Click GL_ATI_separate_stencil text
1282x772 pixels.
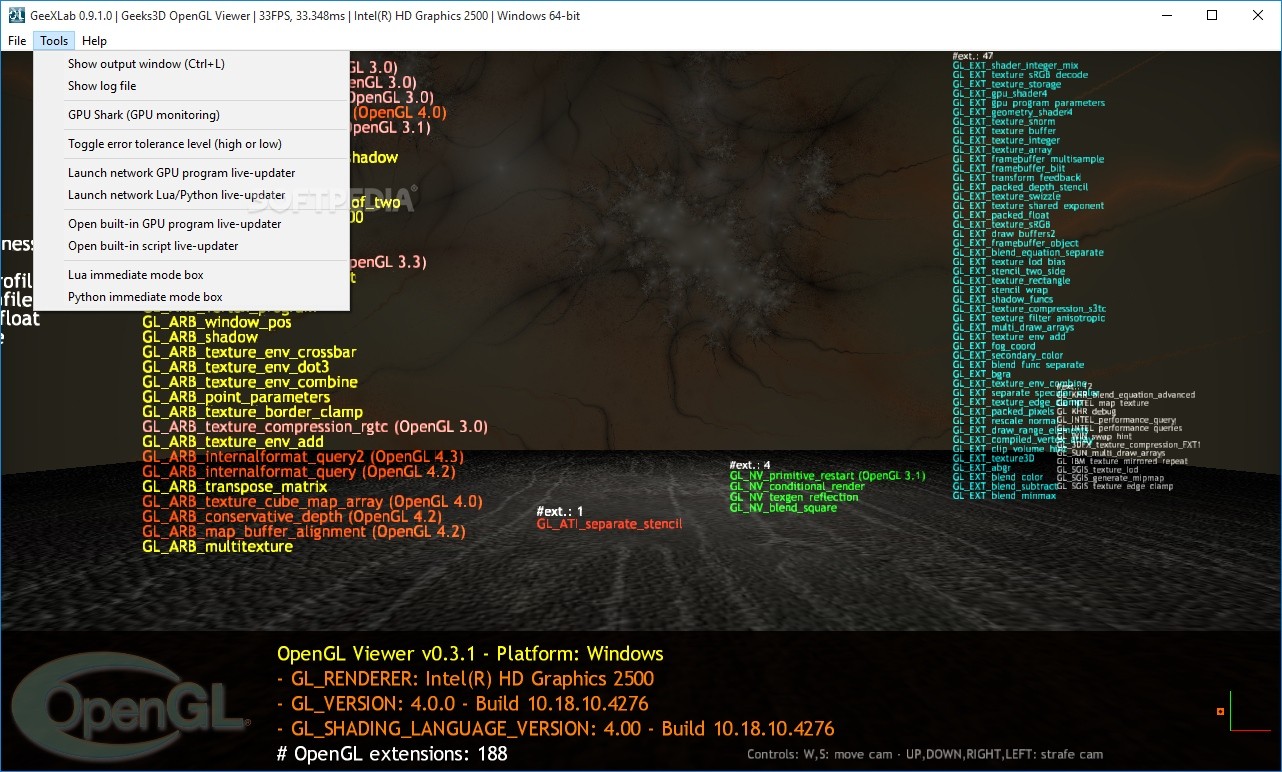pyautogui.click(x=610, y=524)
